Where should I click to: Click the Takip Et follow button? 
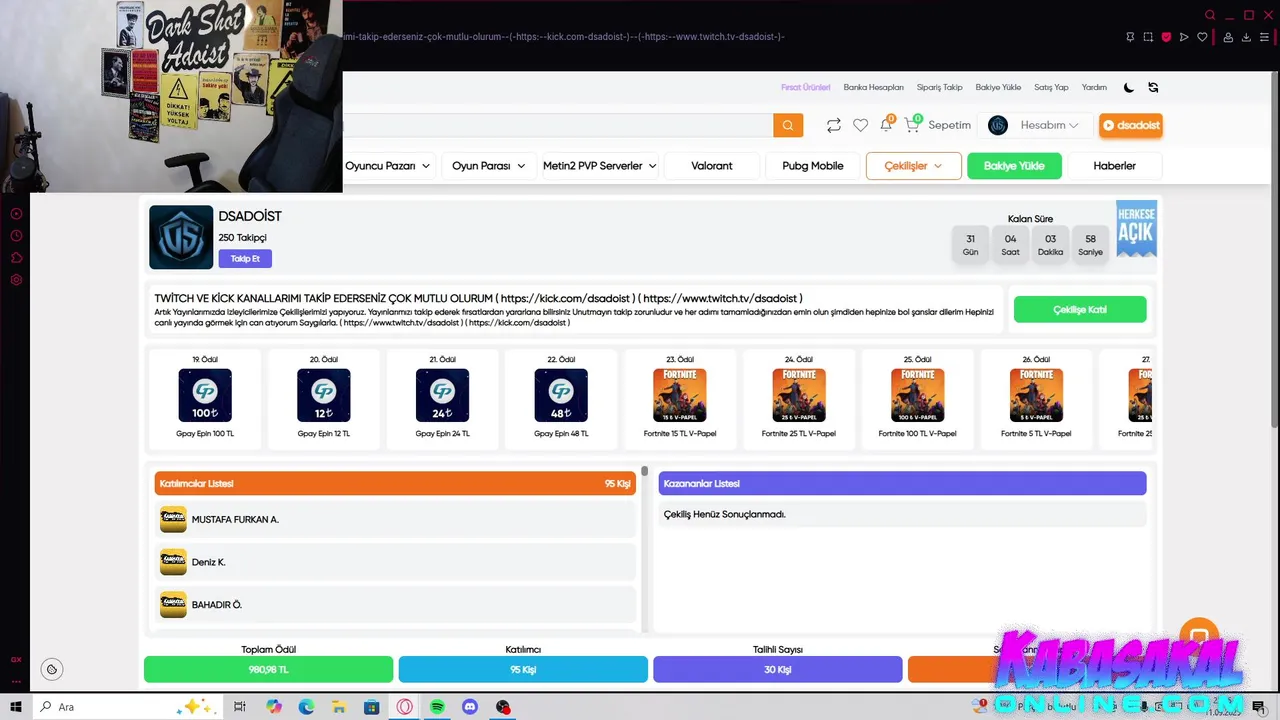click(245, 259)
